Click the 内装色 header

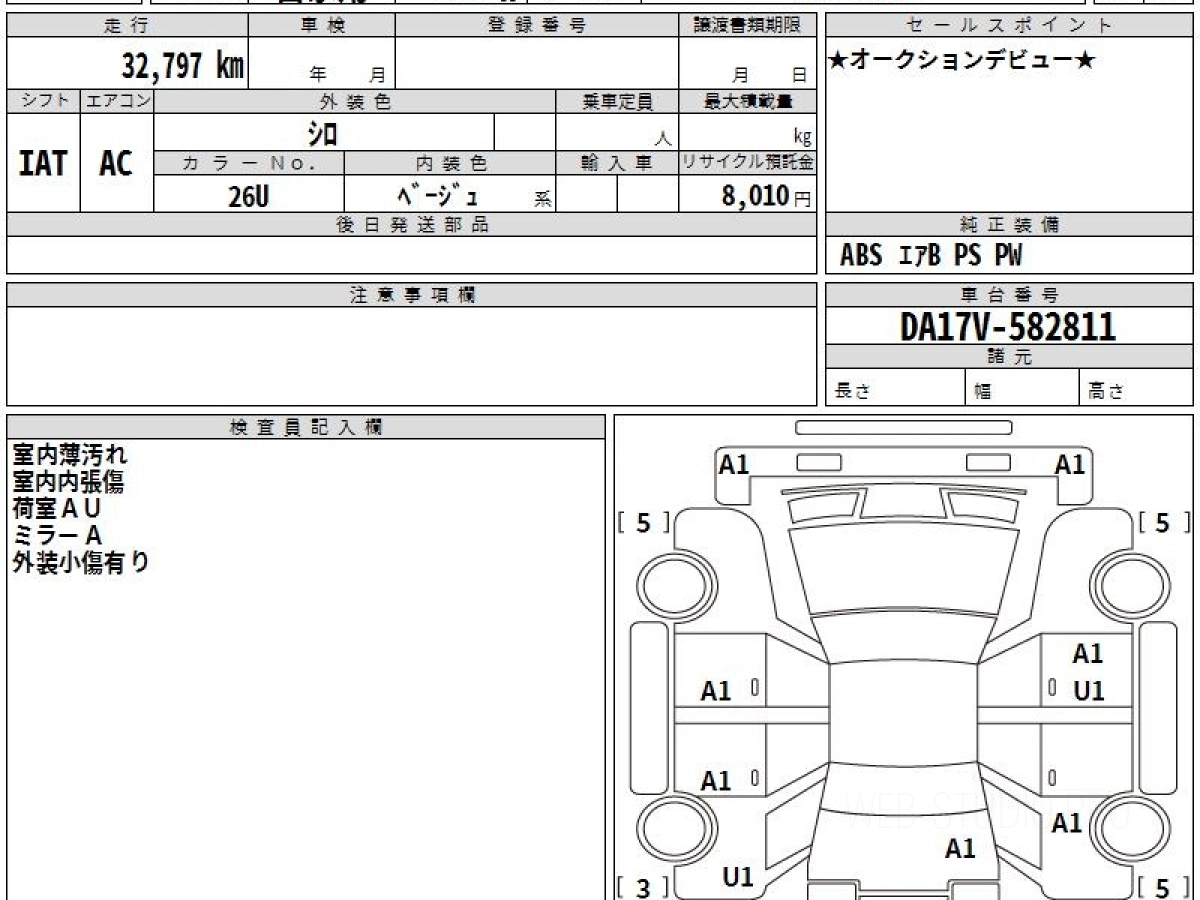click(x=450, y=163)
